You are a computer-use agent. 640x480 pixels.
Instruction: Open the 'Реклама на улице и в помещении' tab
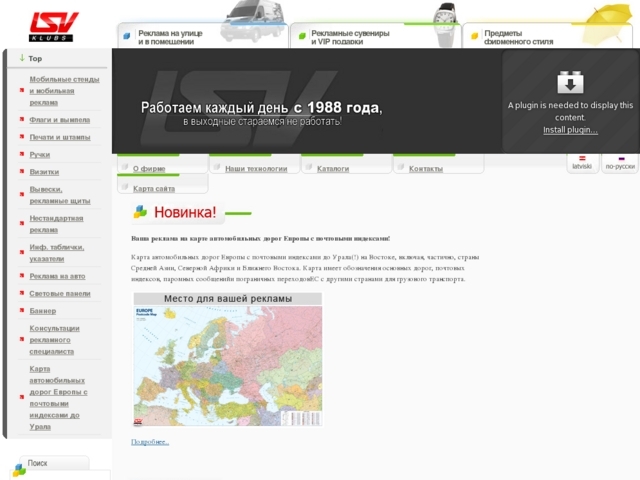(170, 37)
